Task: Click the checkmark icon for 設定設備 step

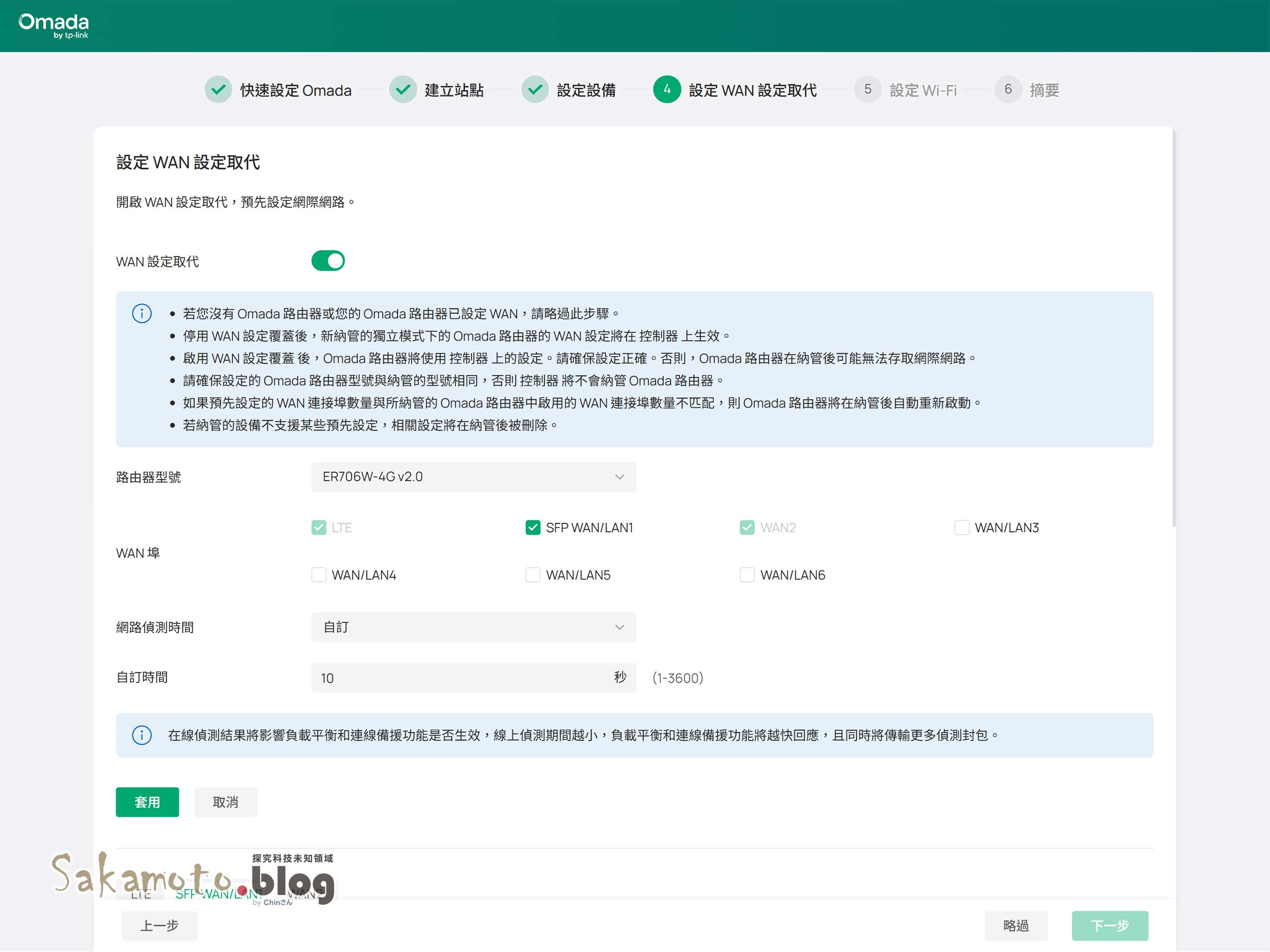Action: (535, 90)
